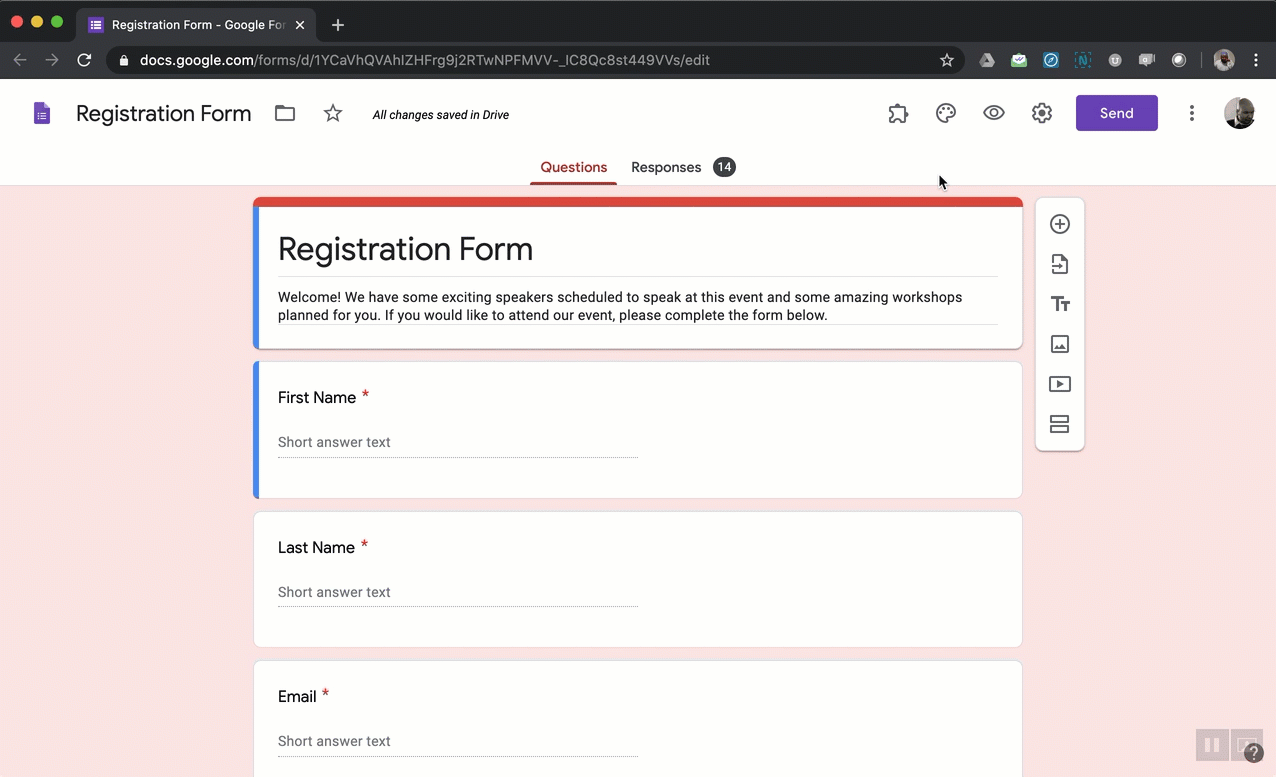Viewport: 1276px width, 777px height.
Task: Edit the Registration Form header title
Action: pyautogui.click(x=405, y=249)
